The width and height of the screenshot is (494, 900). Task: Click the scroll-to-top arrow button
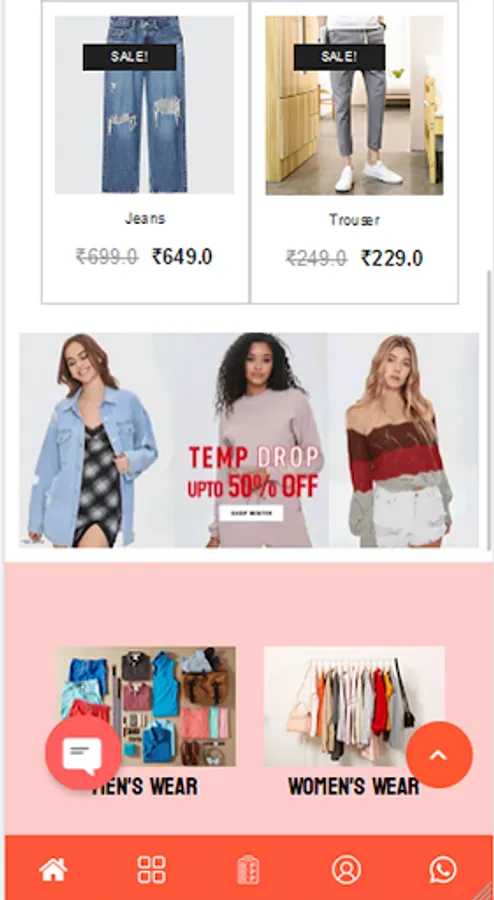pyautogui.click(x=439, y=755)
